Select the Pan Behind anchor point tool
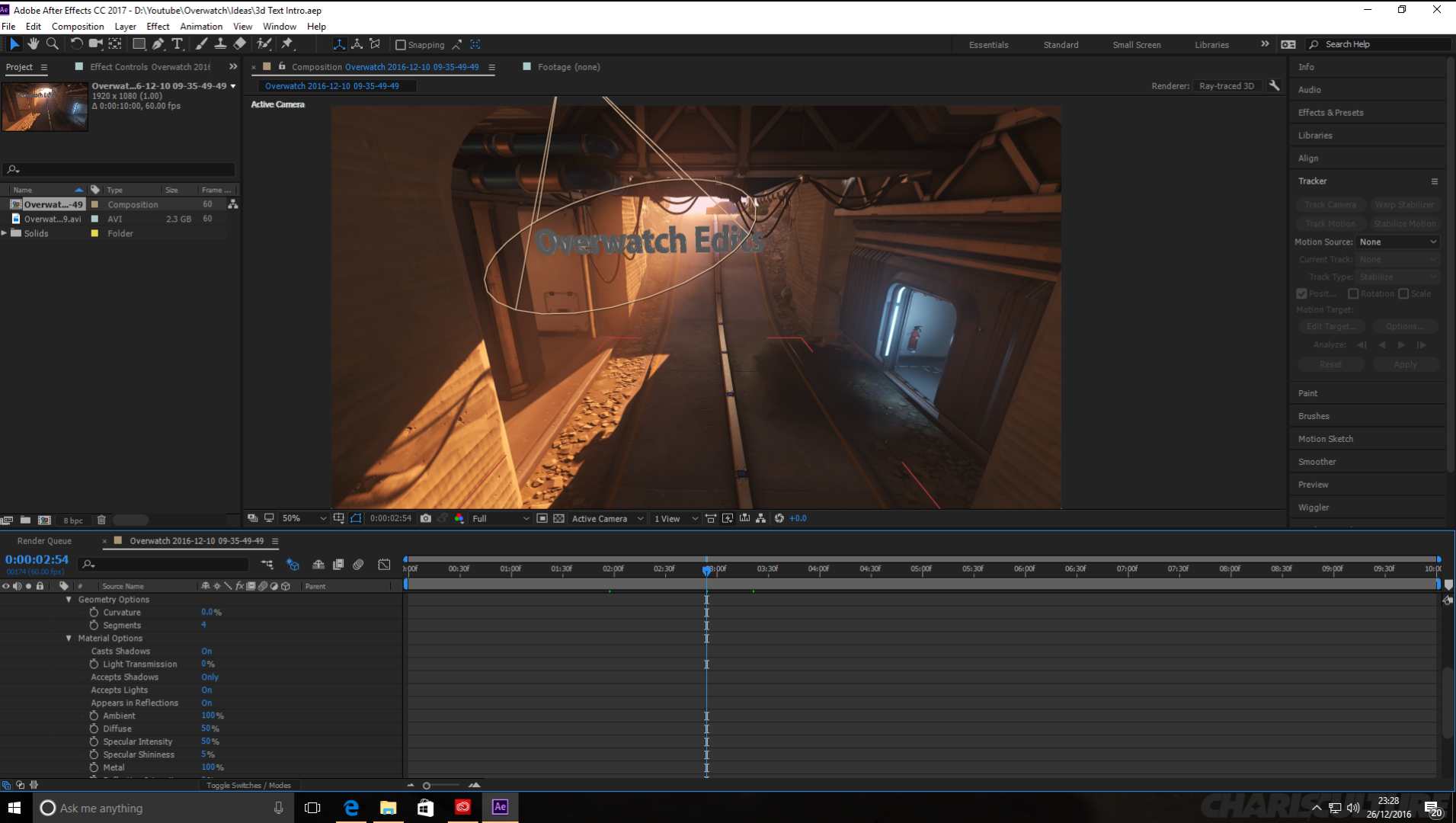Image resolution: width=1456 pixels, height=823 pixels. (x=115, y=44)
